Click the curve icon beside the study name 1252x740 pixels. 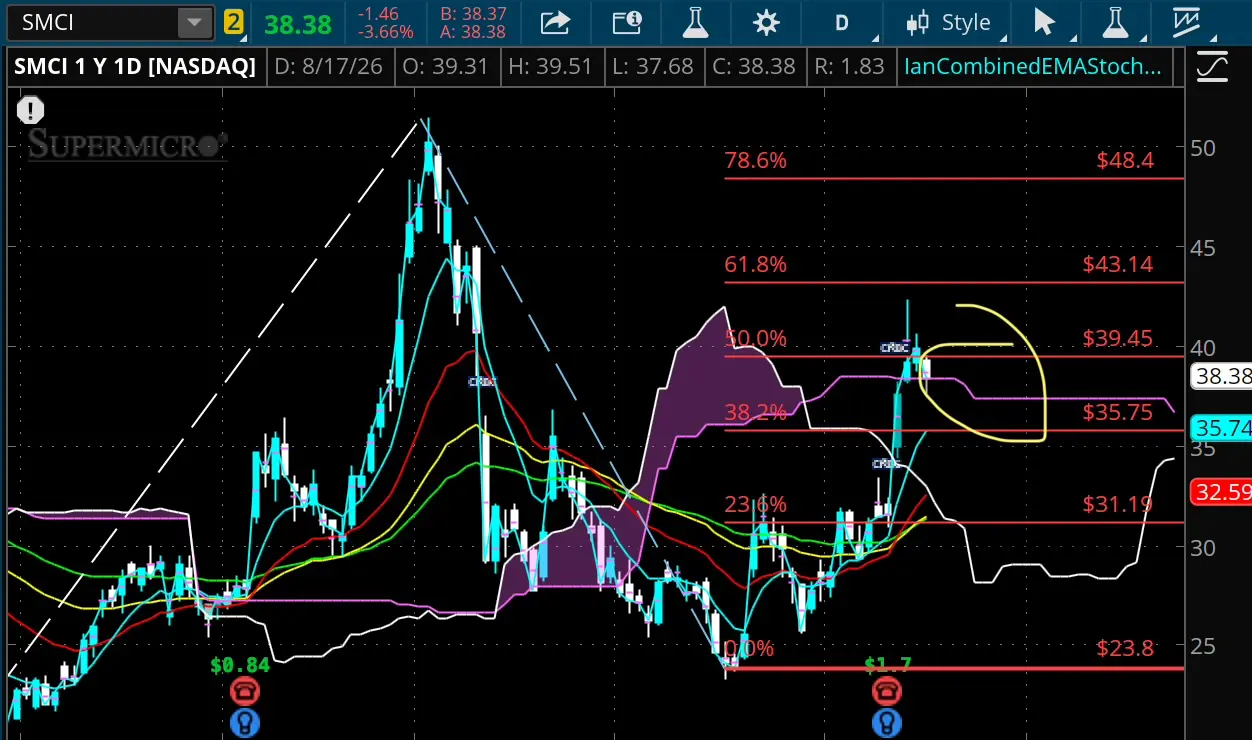pyautogui.click(x=1211, y=67)
